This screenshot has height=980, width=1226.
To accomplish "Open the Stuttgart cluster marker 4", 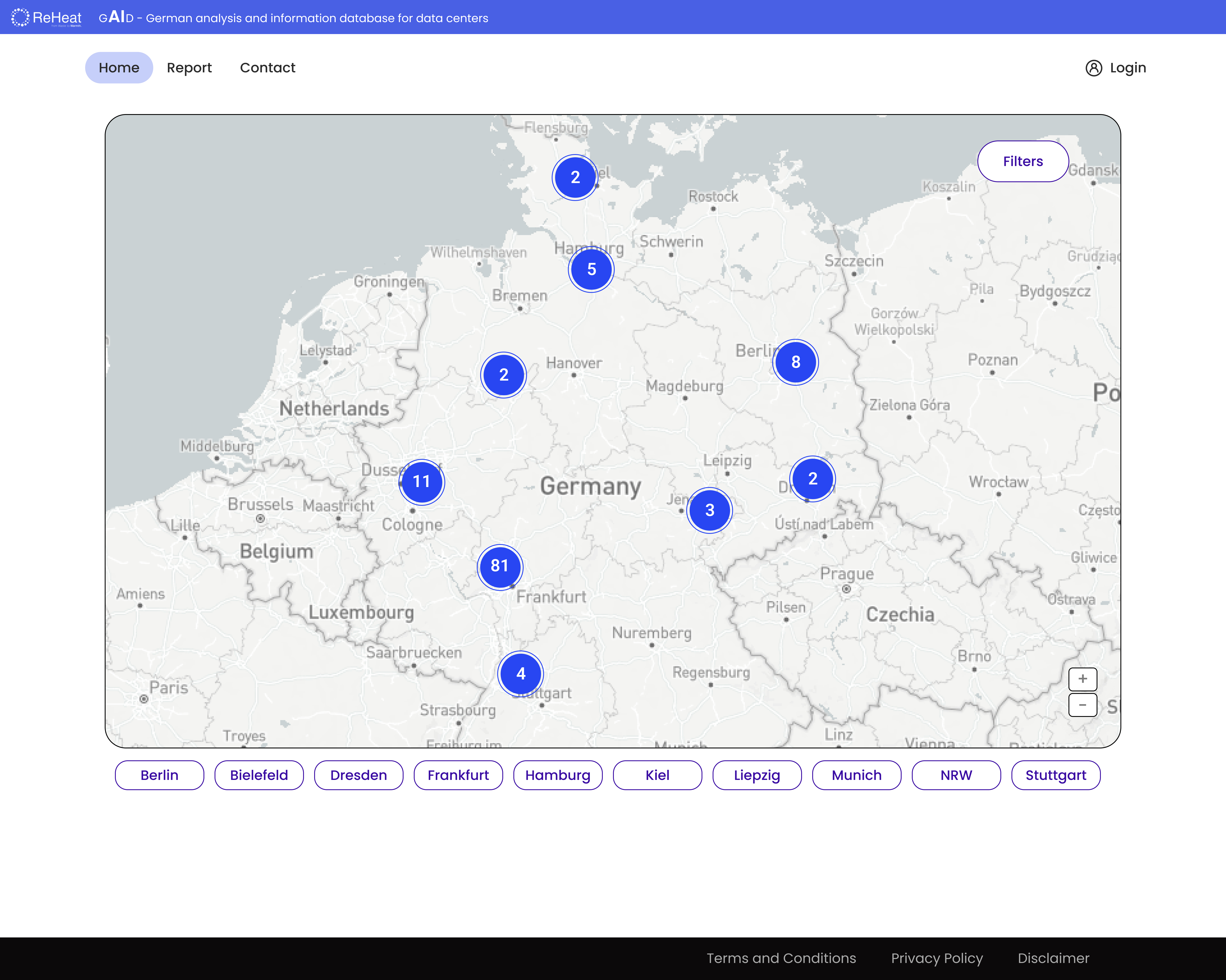I will click(x=520, y=673).
